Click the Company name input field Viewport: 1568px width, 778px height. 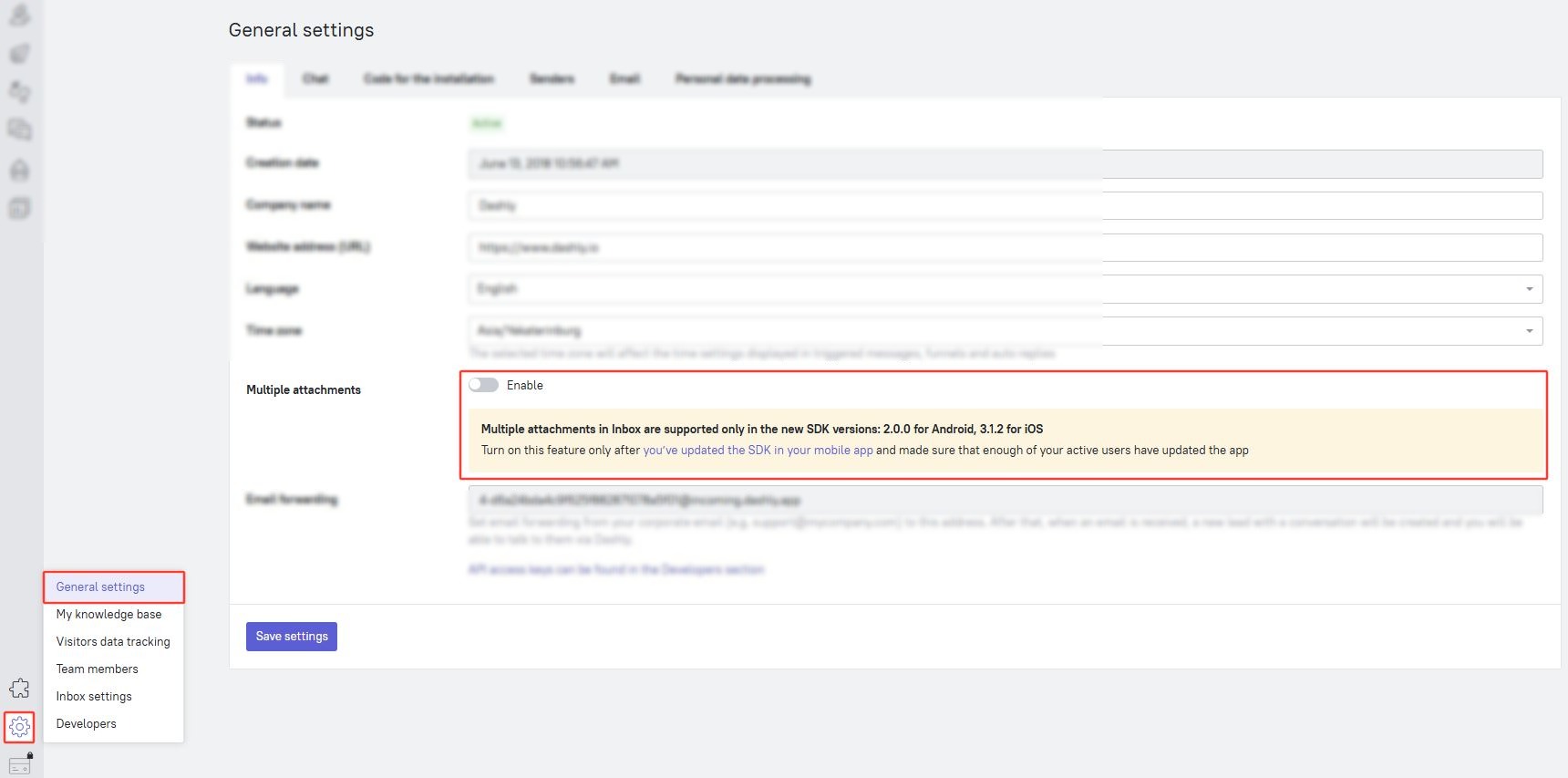pos(1005,206)
